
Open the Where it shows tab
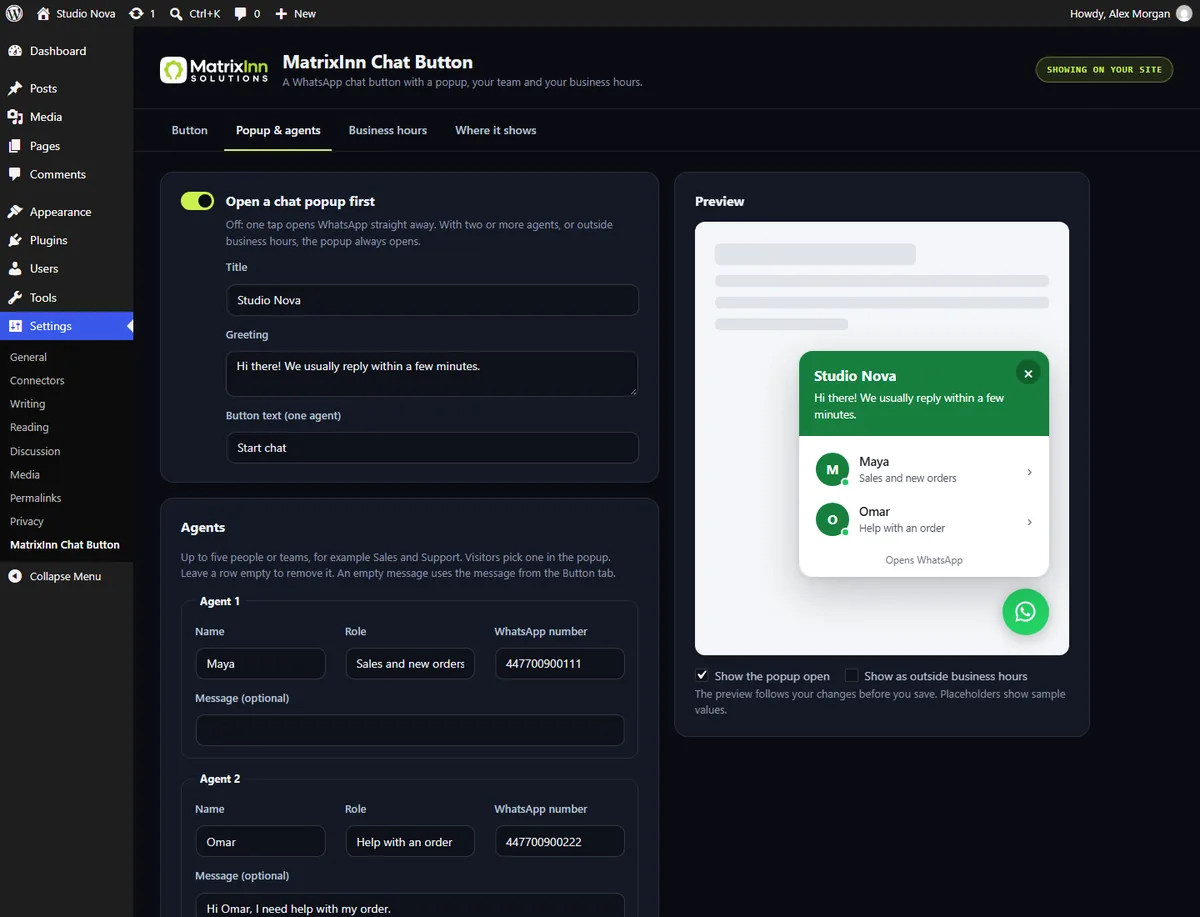496,130
